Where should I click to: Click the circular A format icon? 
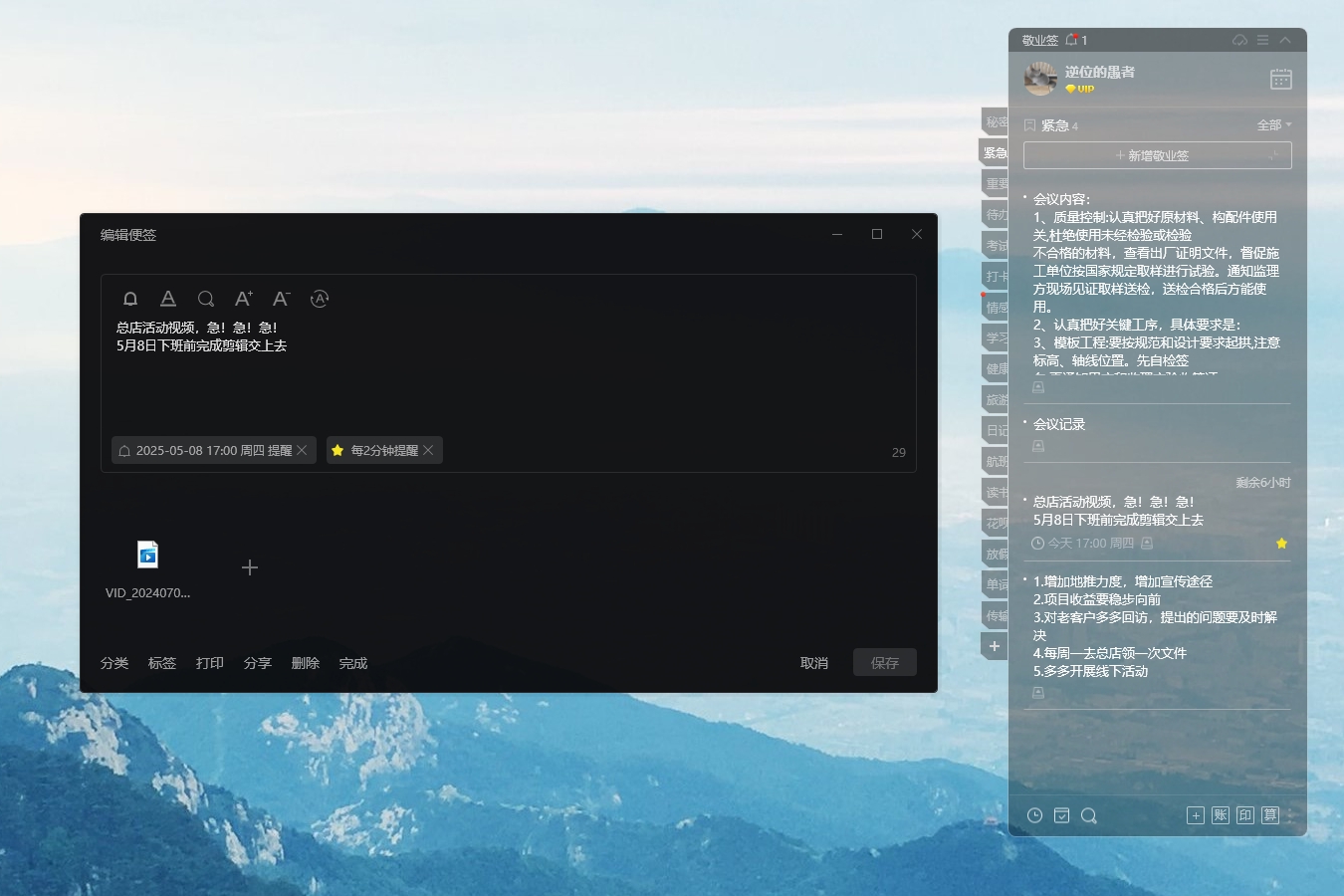point(320,299)
